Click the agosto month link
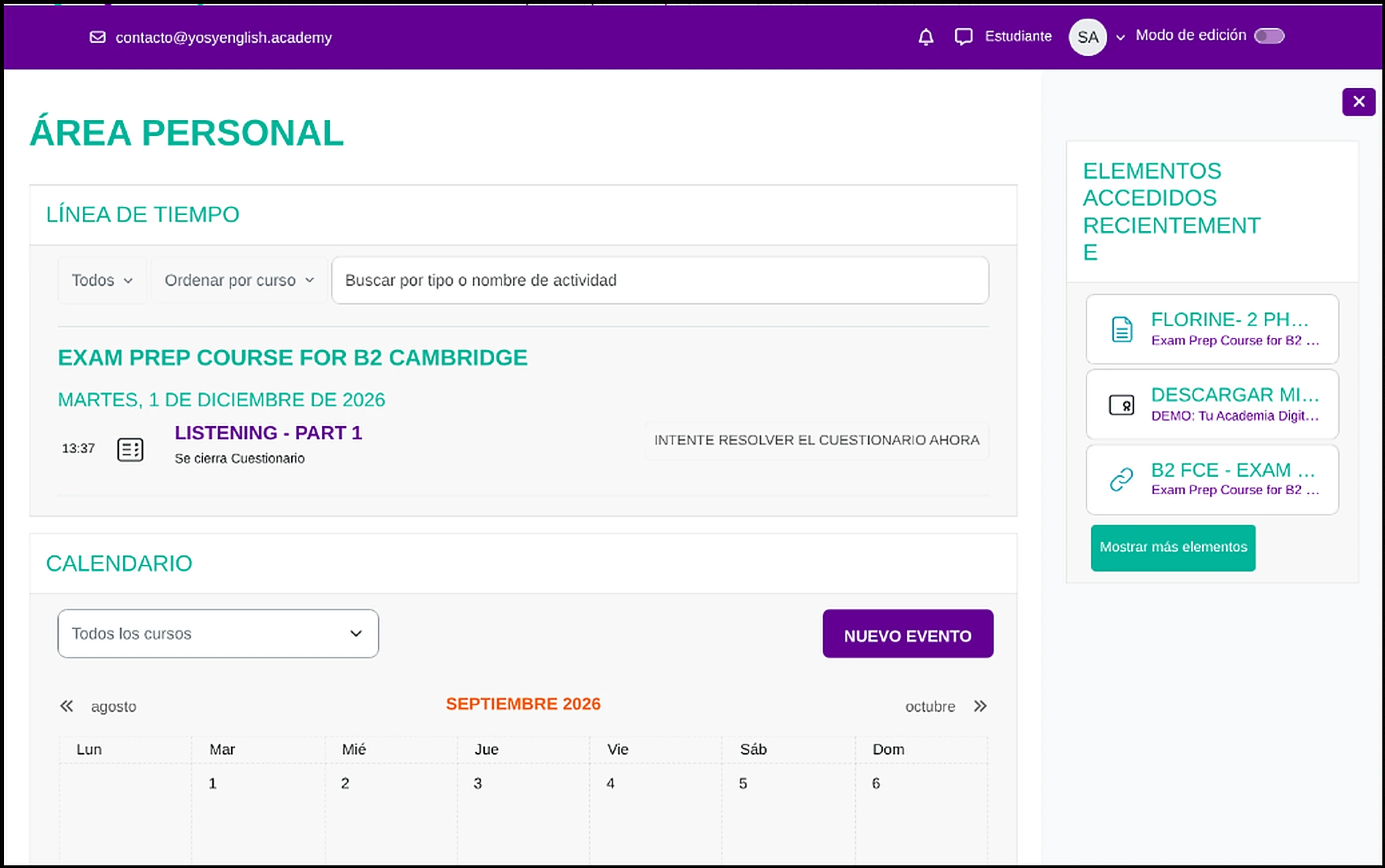Screen dimensions: 1385x868 (x=114, y=706)
